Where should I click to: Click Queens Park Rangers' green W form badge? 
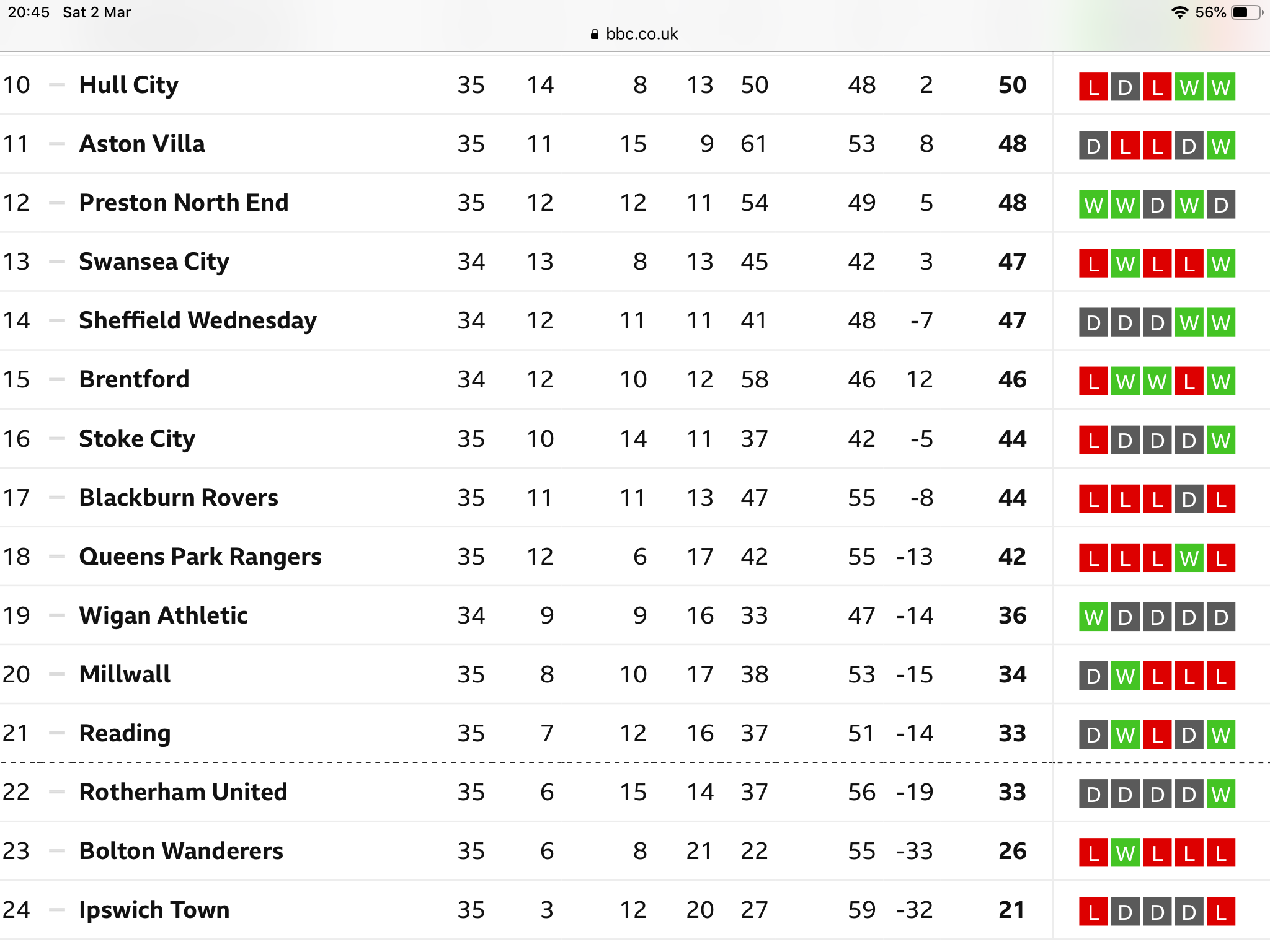click(1189, 558)
